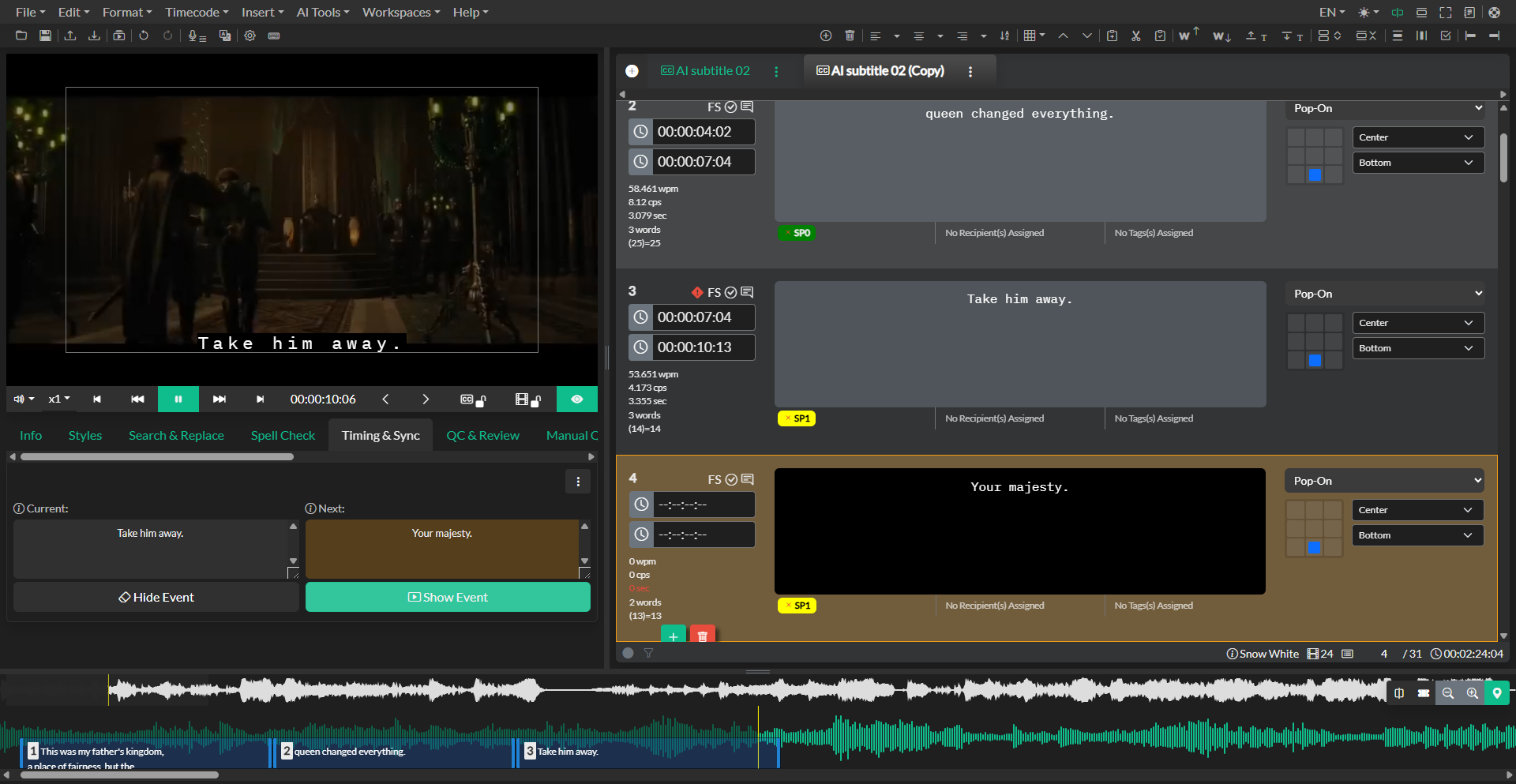Click the paste clipboard icon in the toolbar
The image size is (1516, 784).
coord(1160,36)
